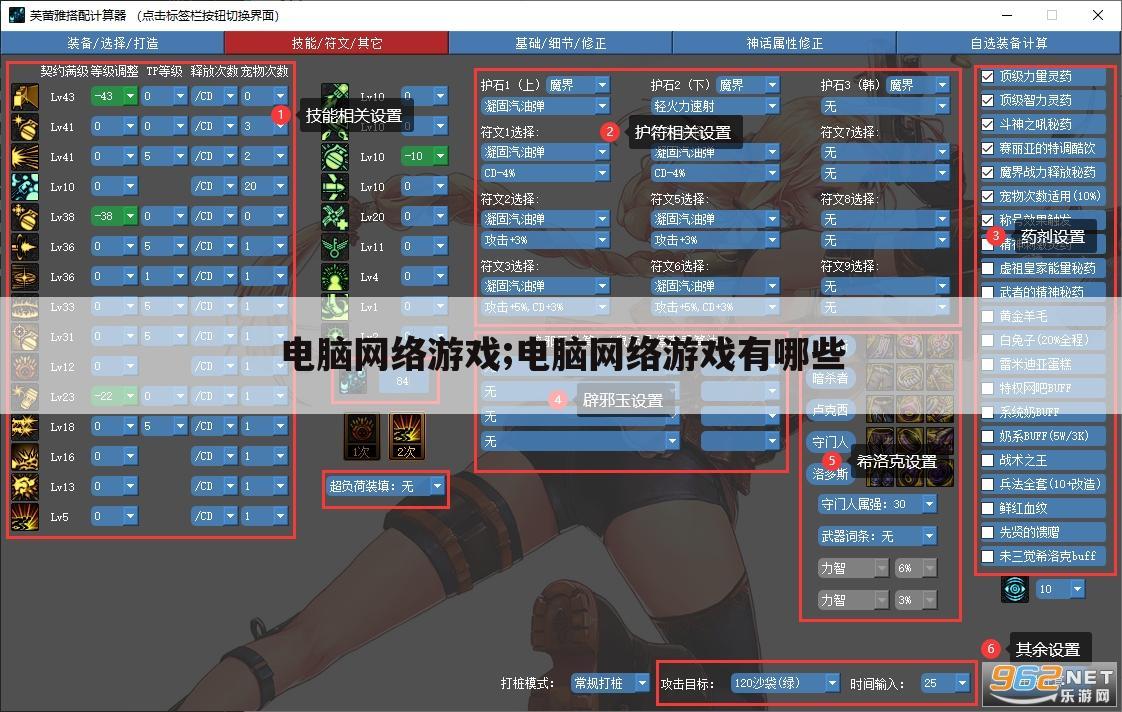Click the Lv38 skill icon
Image resolution: width=1122 pixels, height=712 pixels.
click(x=24, y=217)
